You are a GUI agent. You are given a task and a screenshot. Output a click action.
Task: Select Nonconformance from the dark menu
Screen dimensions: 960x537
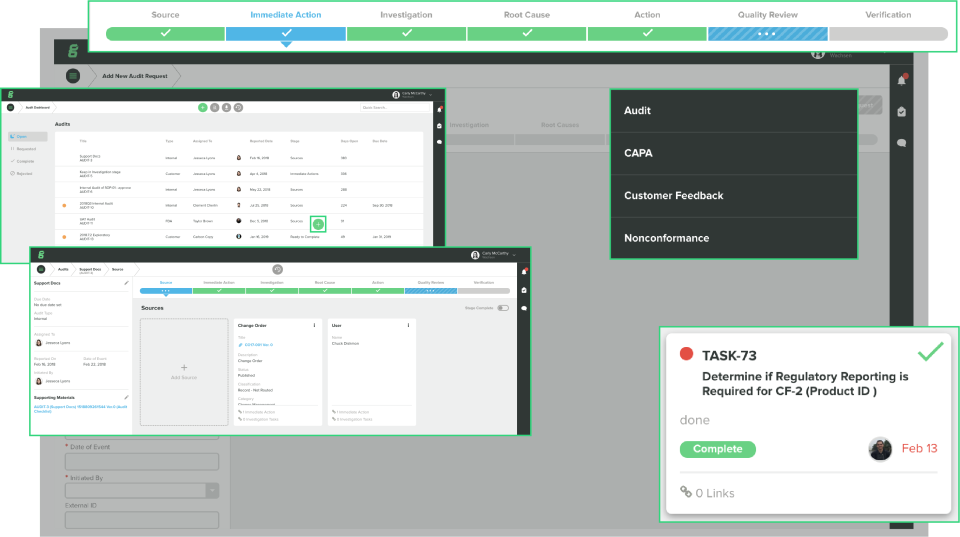[734, 238]
